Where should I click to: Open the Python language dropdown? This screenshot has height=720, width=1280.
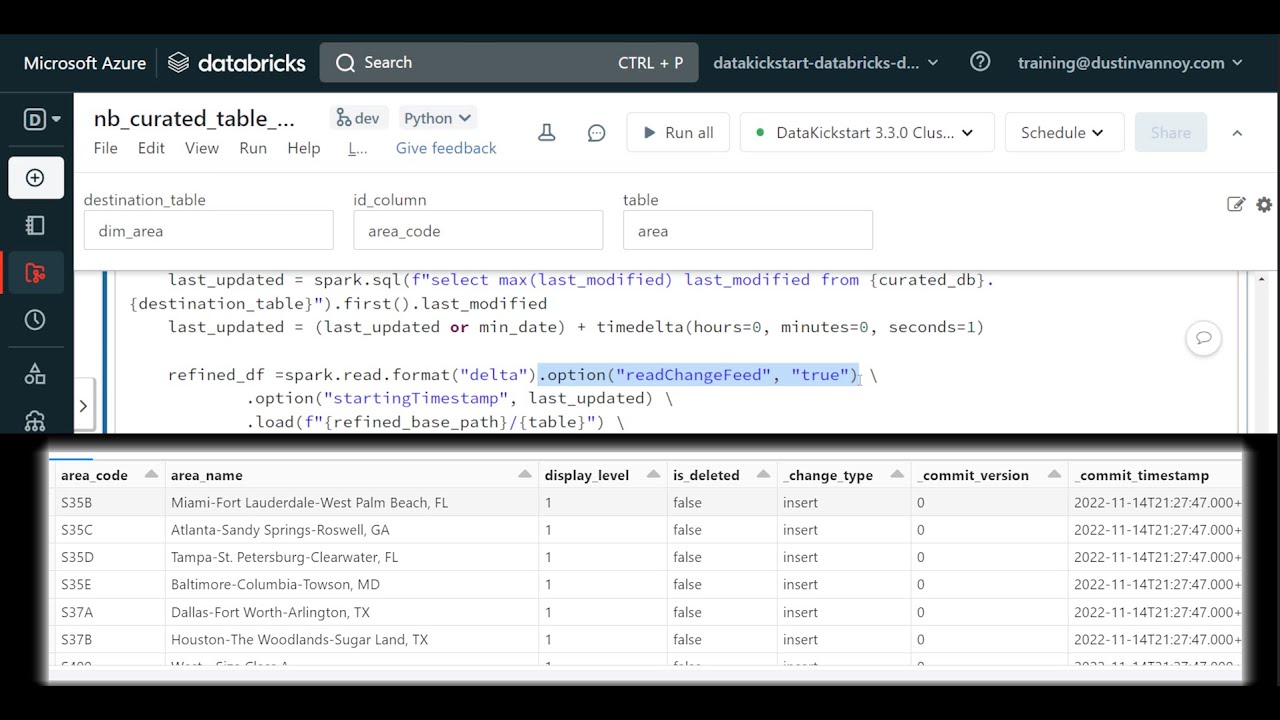pos(437,118)
